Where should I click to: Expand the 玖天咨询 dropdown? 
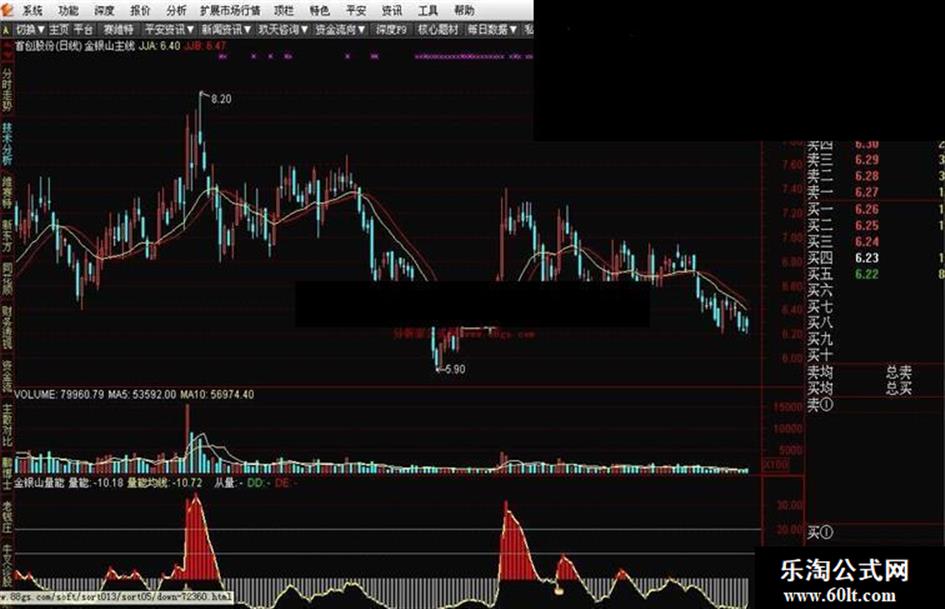click(x=283, y=29)
